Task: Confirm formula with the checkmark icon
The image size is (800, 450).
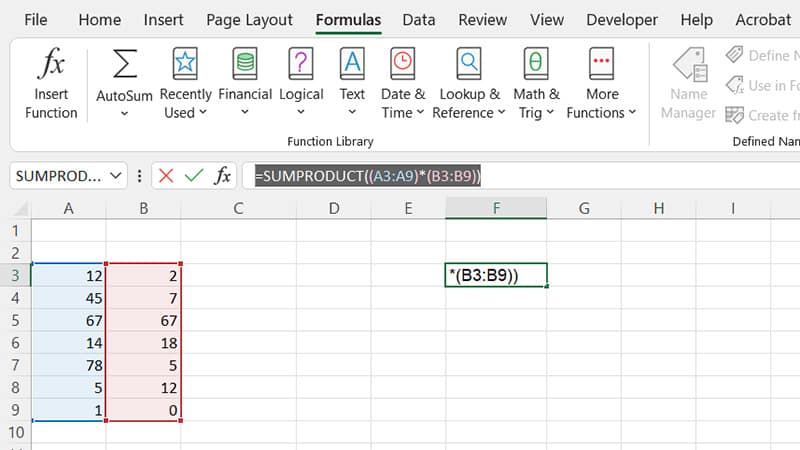Action: point(194,176)
